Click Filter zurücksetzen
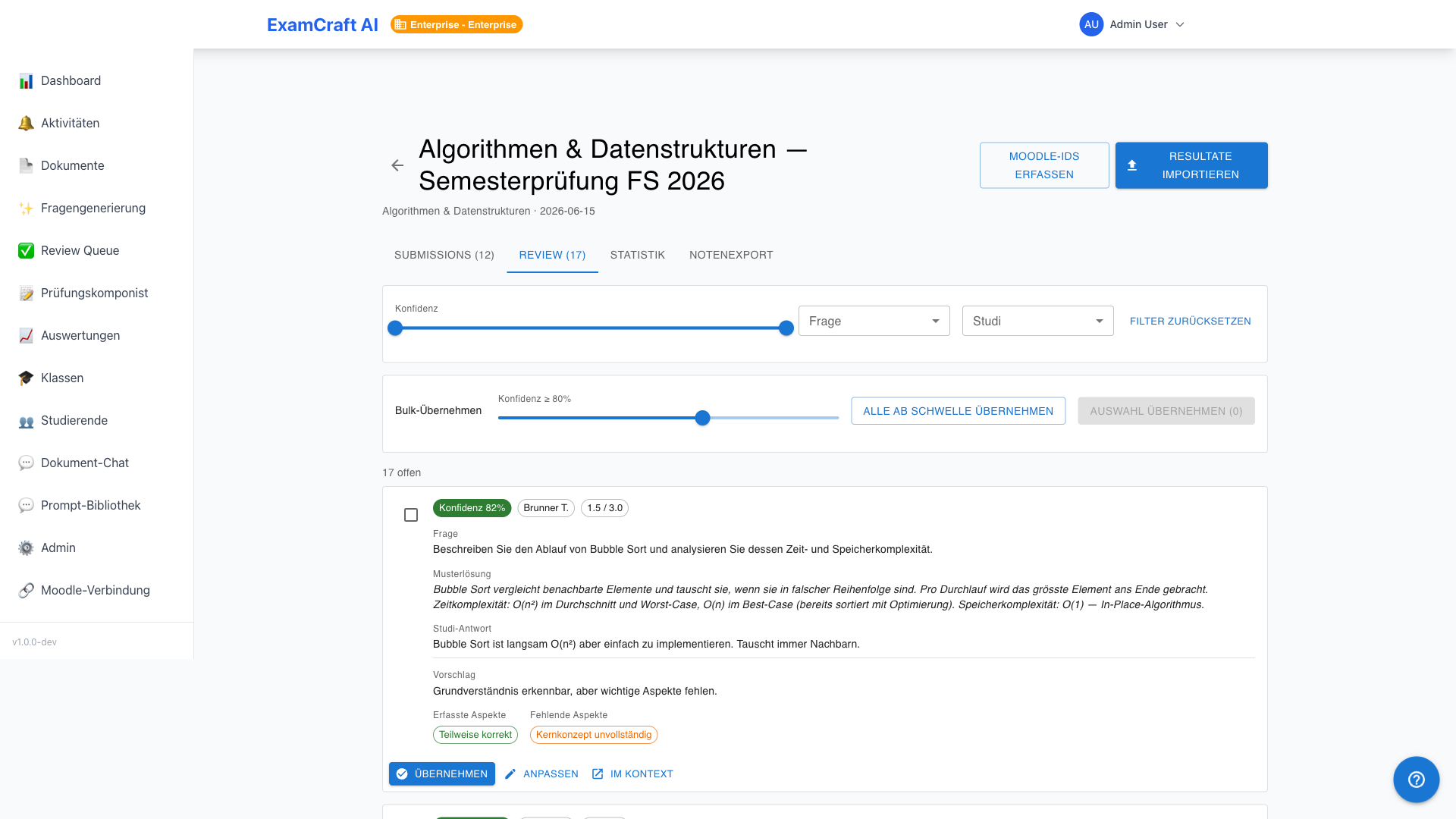 [1191, 321]
